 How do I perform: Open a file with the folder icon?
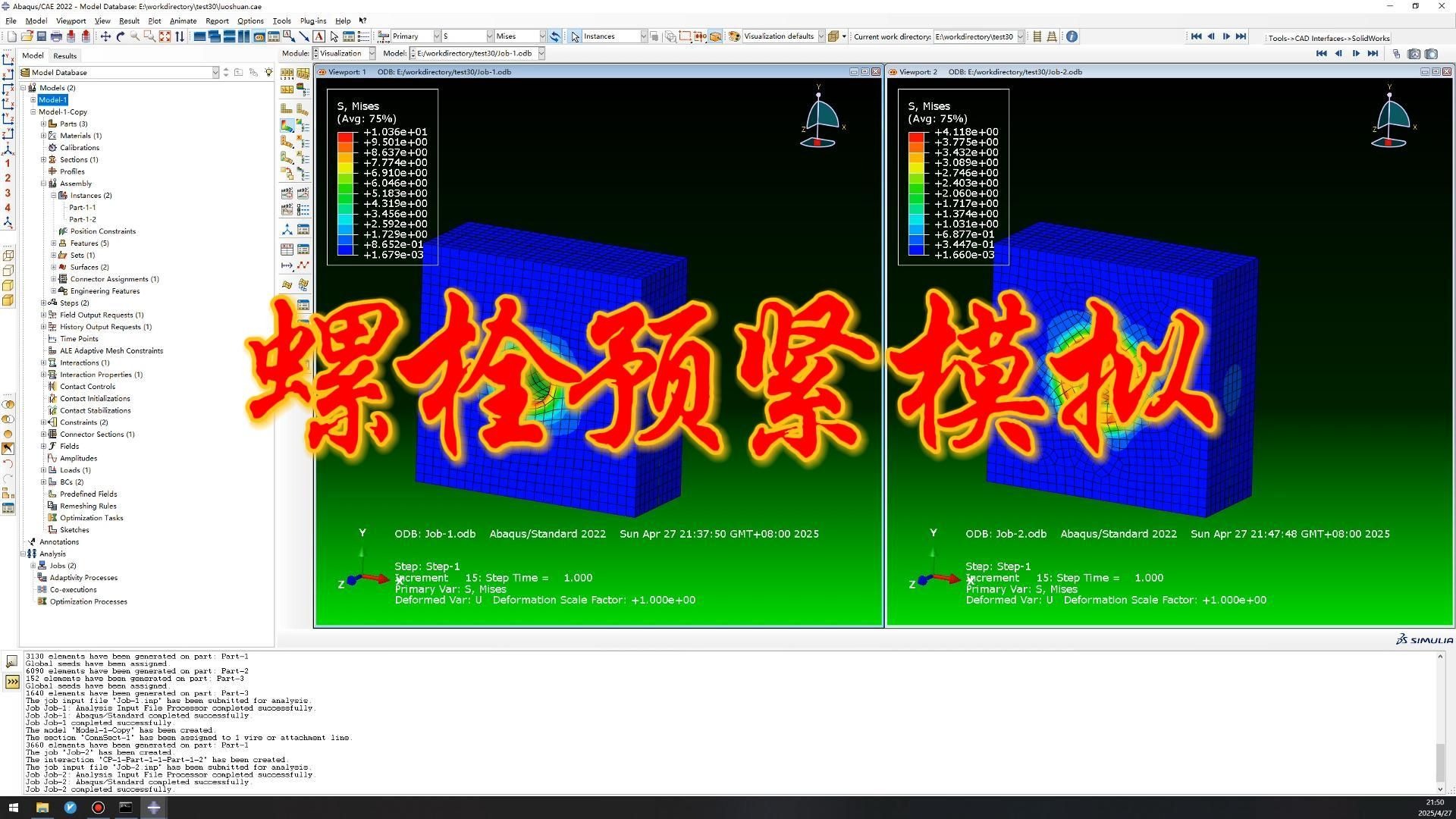click(27, 36)
